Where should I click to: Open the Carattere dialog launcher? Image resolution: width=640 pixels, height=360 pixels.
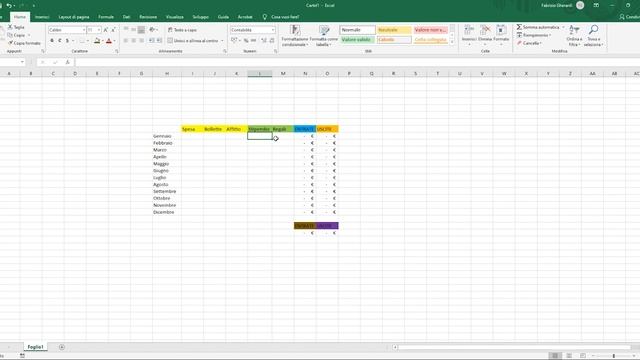117,51
